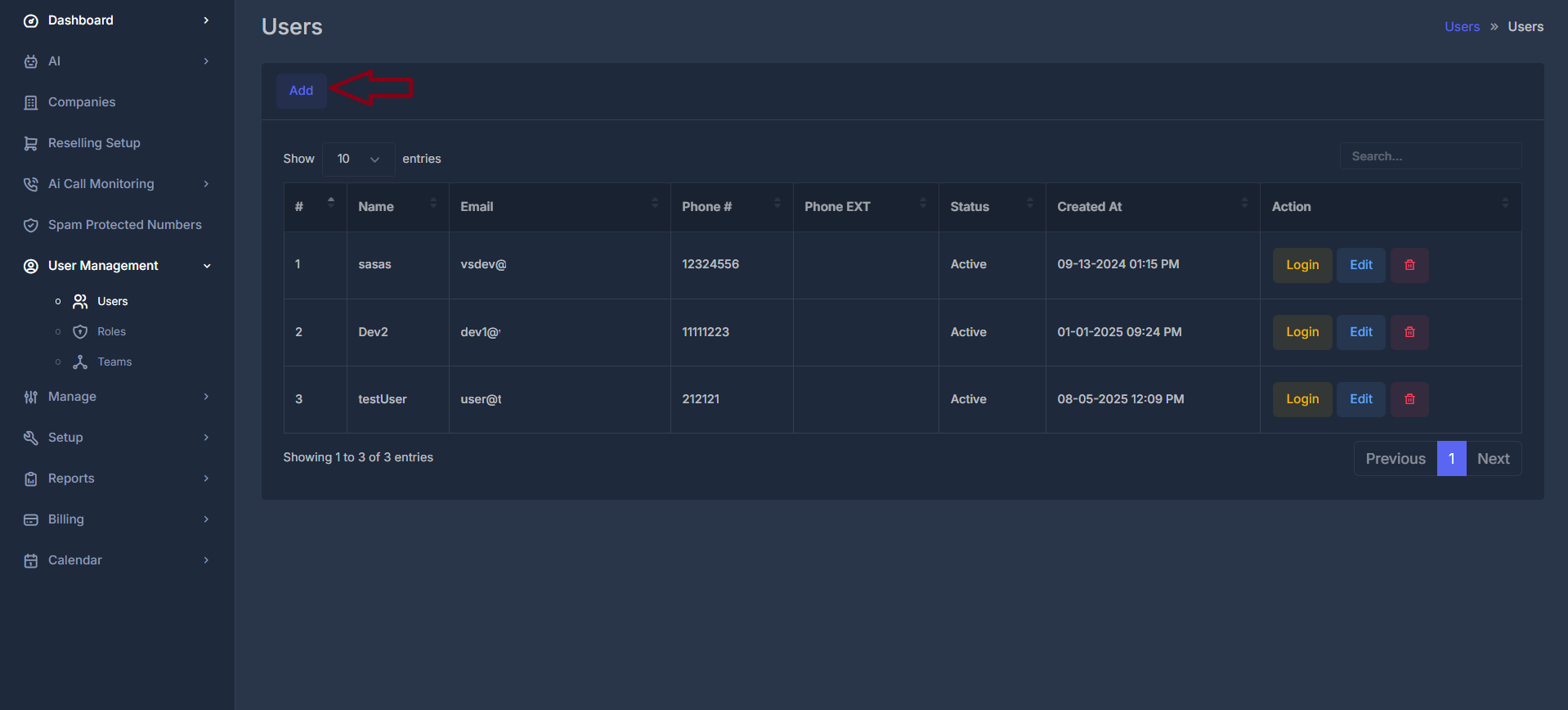The height and width of the screenshot is (710, 1568).
Task: Sort table by Name column arrows
Action: (x=433, y=202)
